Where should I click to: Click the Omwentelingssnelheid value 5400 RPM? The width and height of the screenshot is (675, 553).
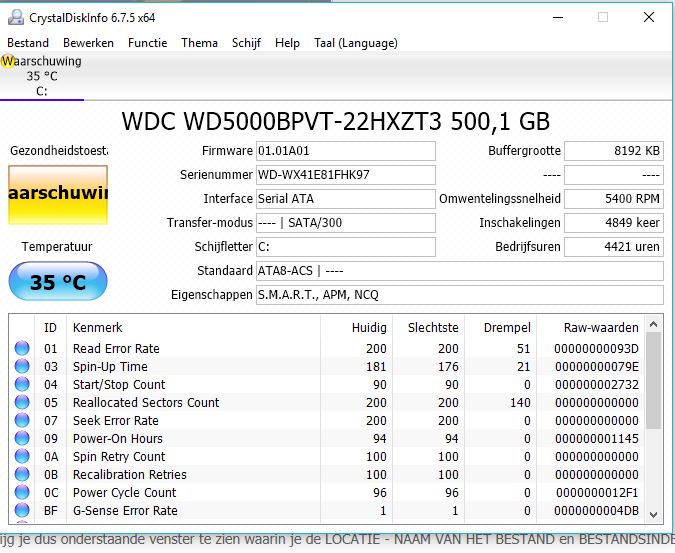614,199
